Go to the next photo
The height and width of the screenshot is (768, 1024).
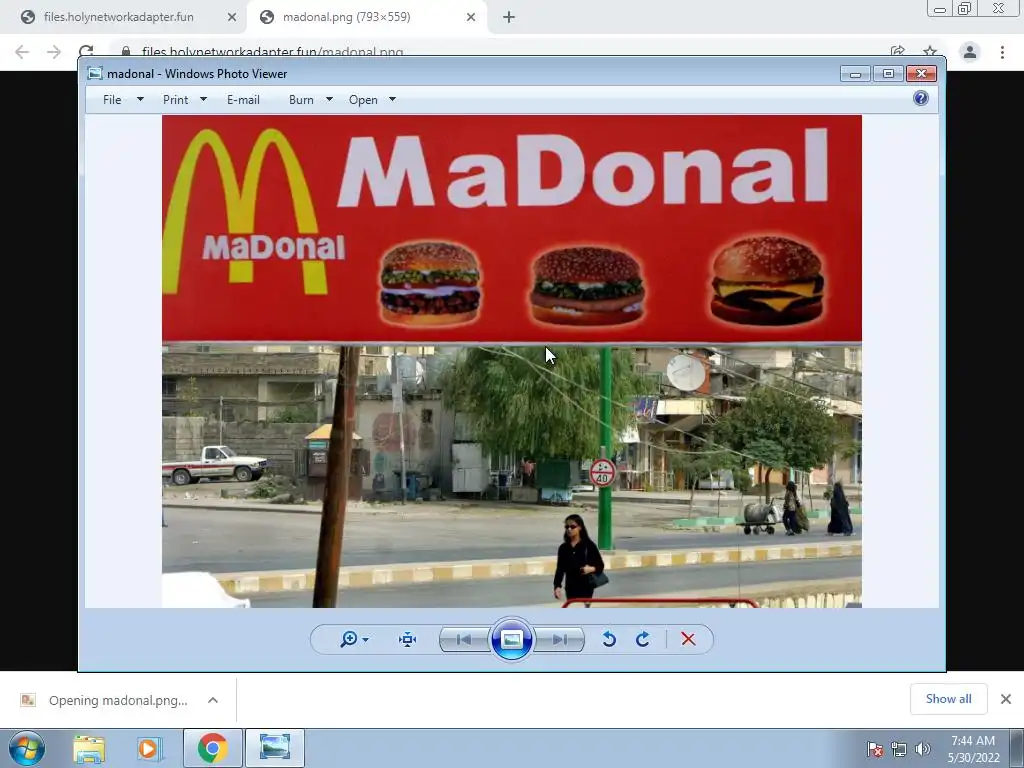(560, 639)
